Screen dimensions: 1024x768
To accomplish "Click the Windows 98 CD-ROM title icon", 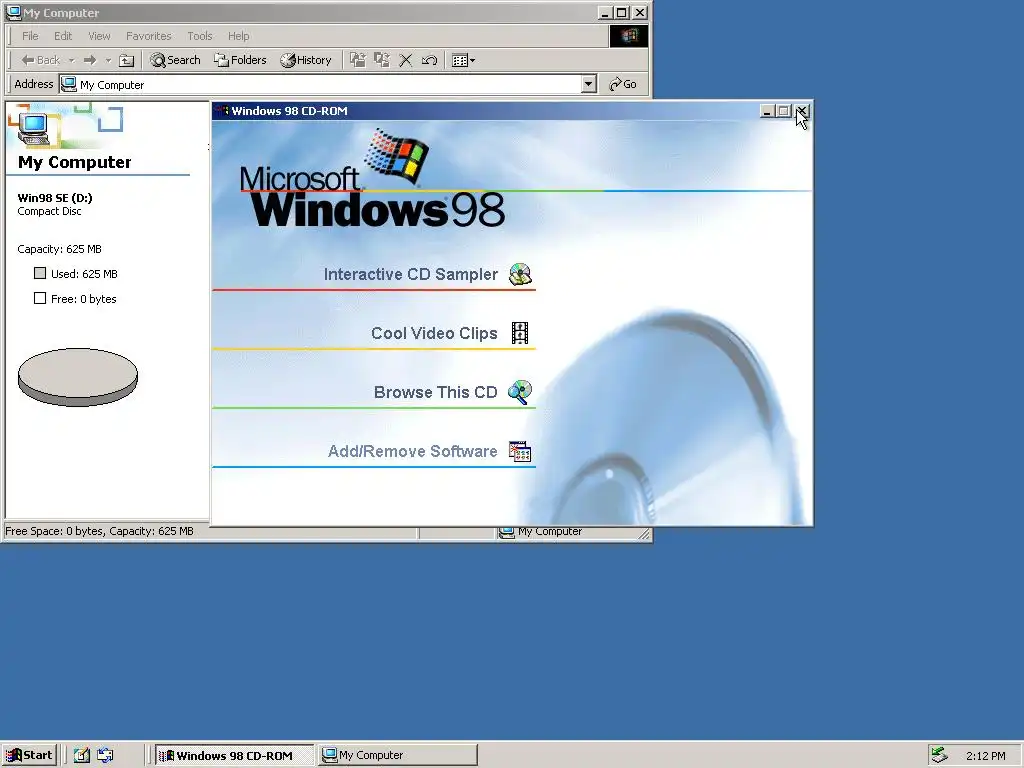I will [x=223, y=111].
